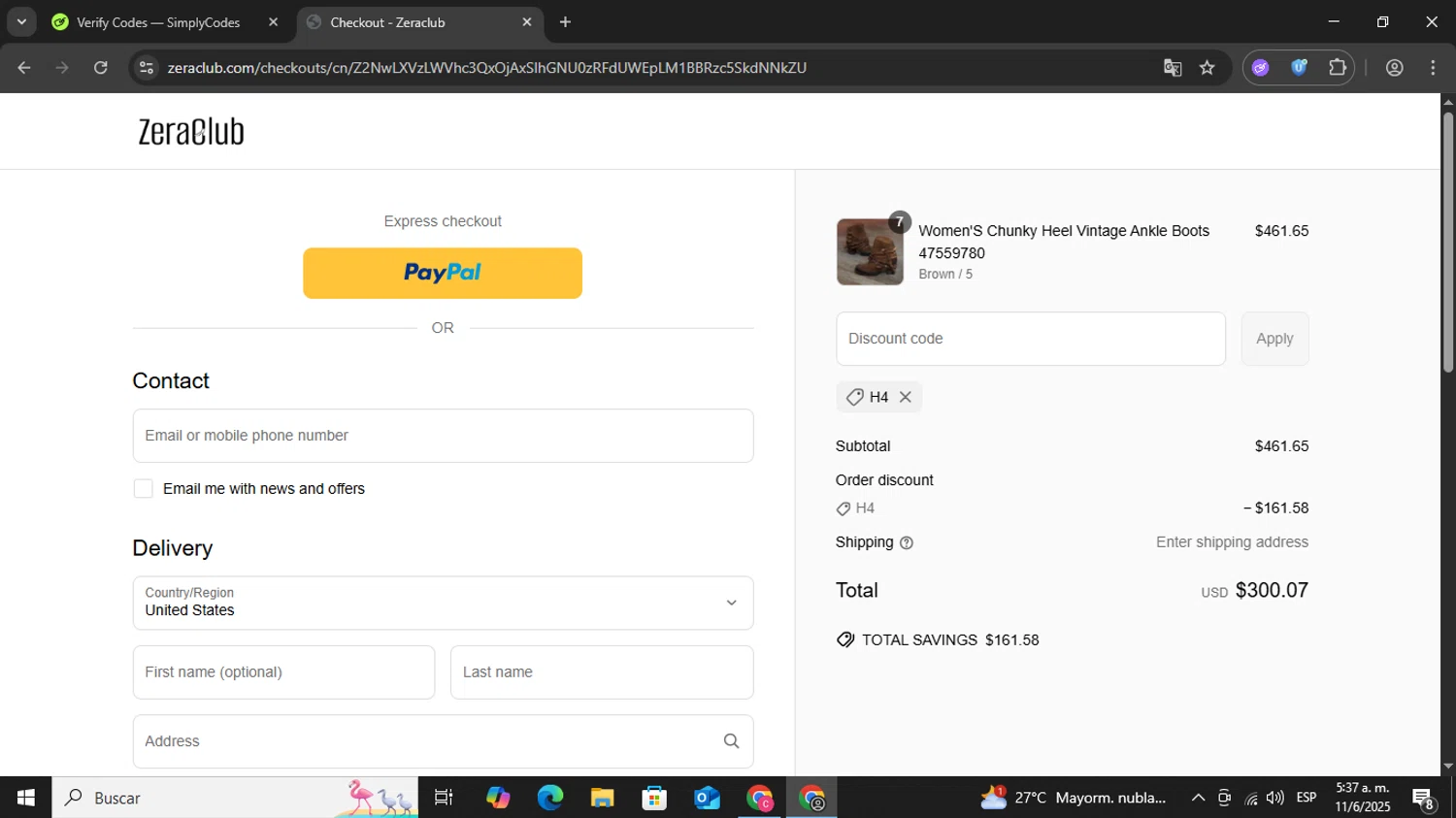Click the ESP language indicator
Image resolution: width=1456 pixels, height=818 pixels.
click(x=1307, y=798)
